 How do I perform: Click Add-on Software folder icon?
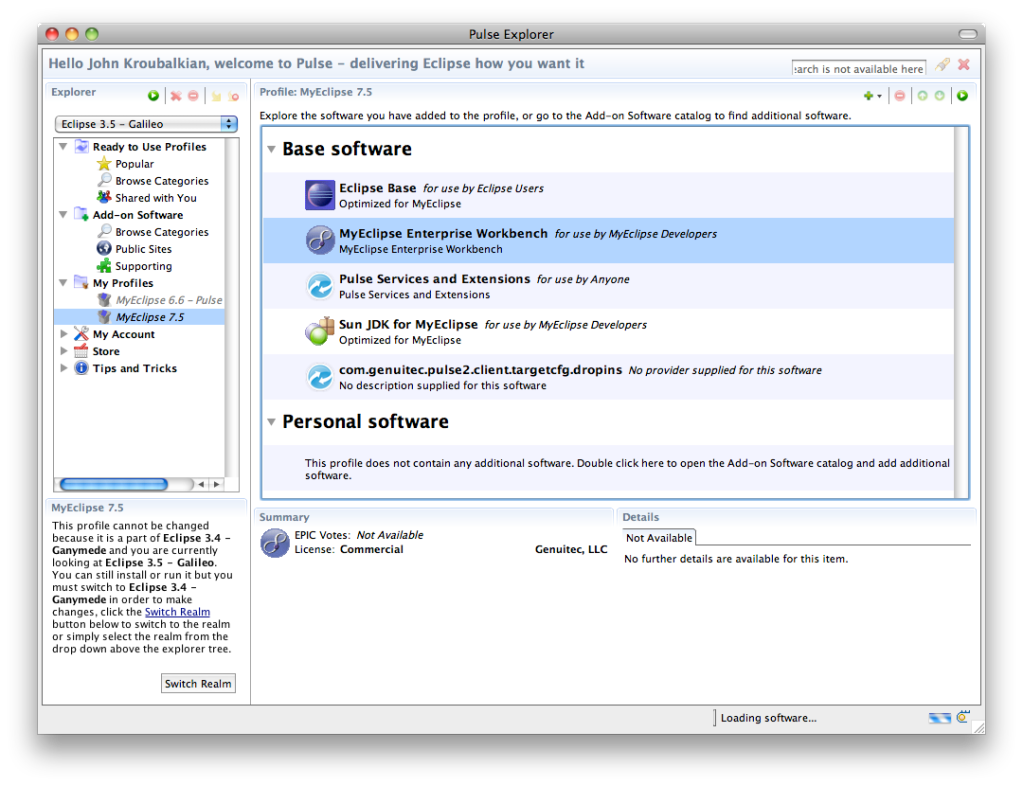(x=82, y=214)
